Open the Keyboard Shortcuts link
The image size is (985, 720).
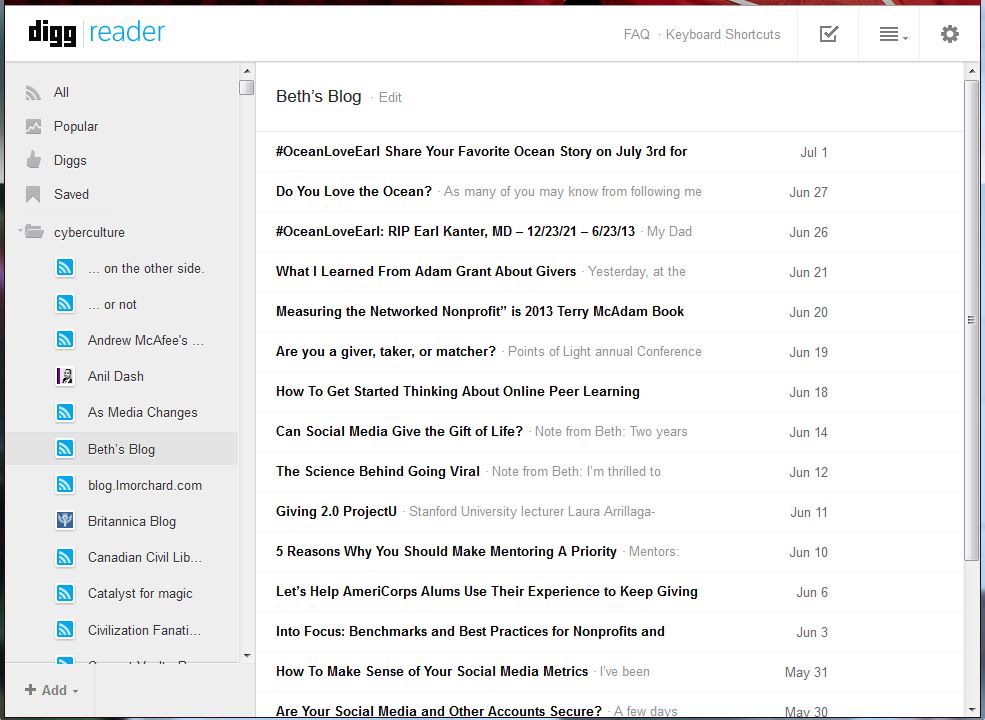click(722, 35)
